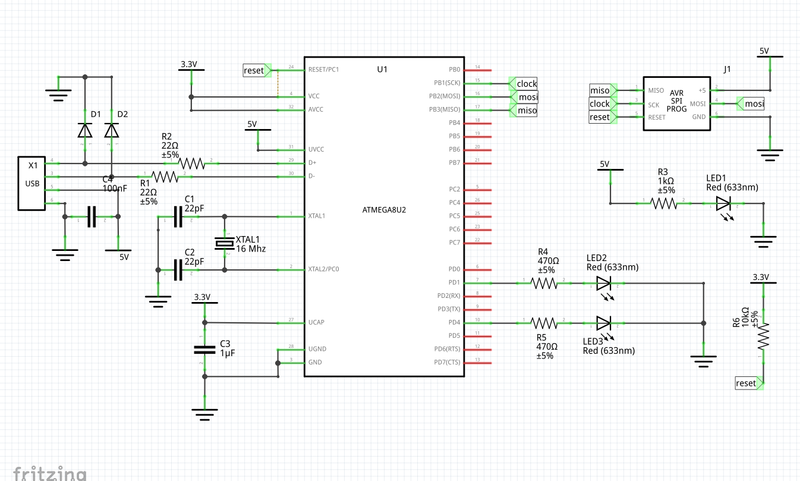The width and height of the screenshot is (800, 481).
Task: Click the clock net label at PB1(SCK)
Action: coord(526,83)
